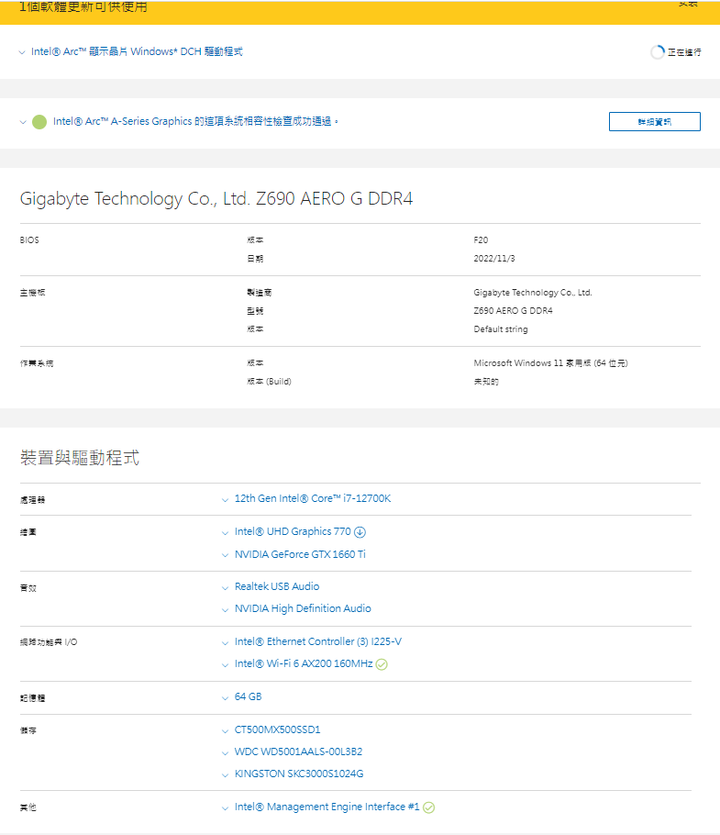Expand KINGSTON SKC3000S1024G storage entry
The height and width of the screenshot is (835, 720).
pos(225,775)
